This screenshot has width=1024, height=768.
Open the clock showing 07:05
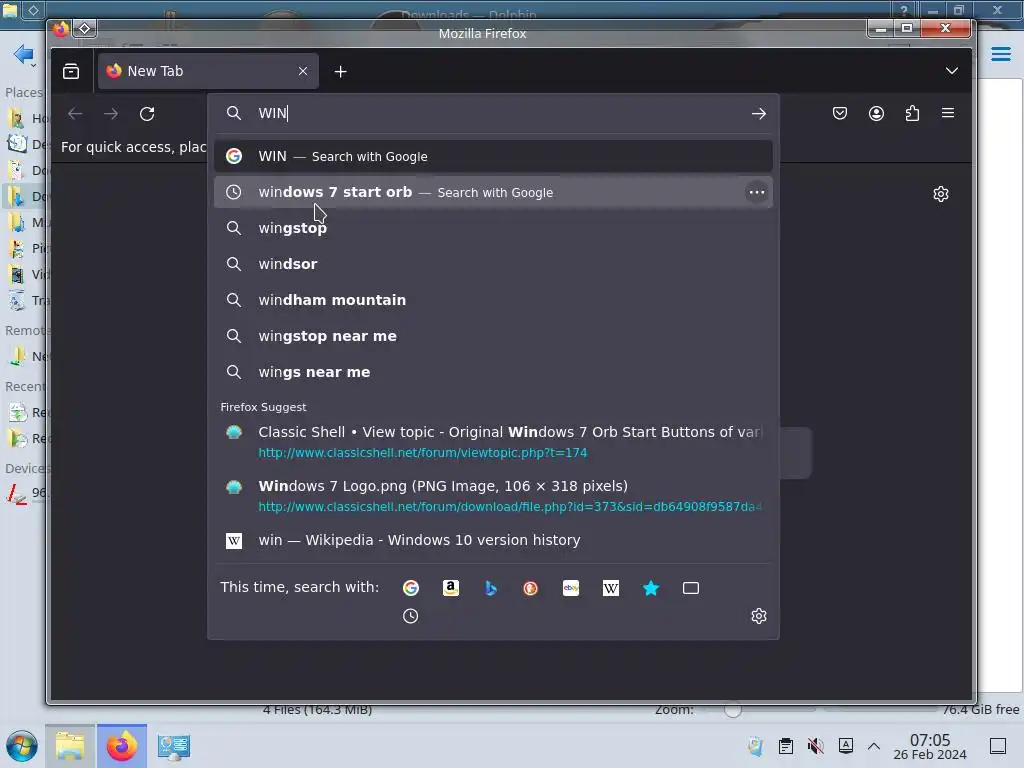(x=930, y=746)
